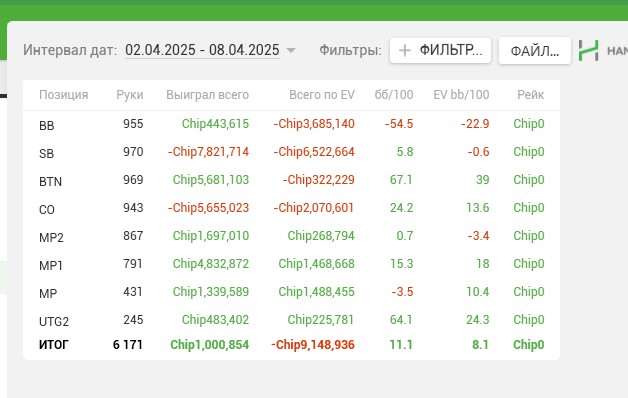Select the CO position row
Image resolution: width=628 pixels, height=398 pixels.
[x=292, y=209]
